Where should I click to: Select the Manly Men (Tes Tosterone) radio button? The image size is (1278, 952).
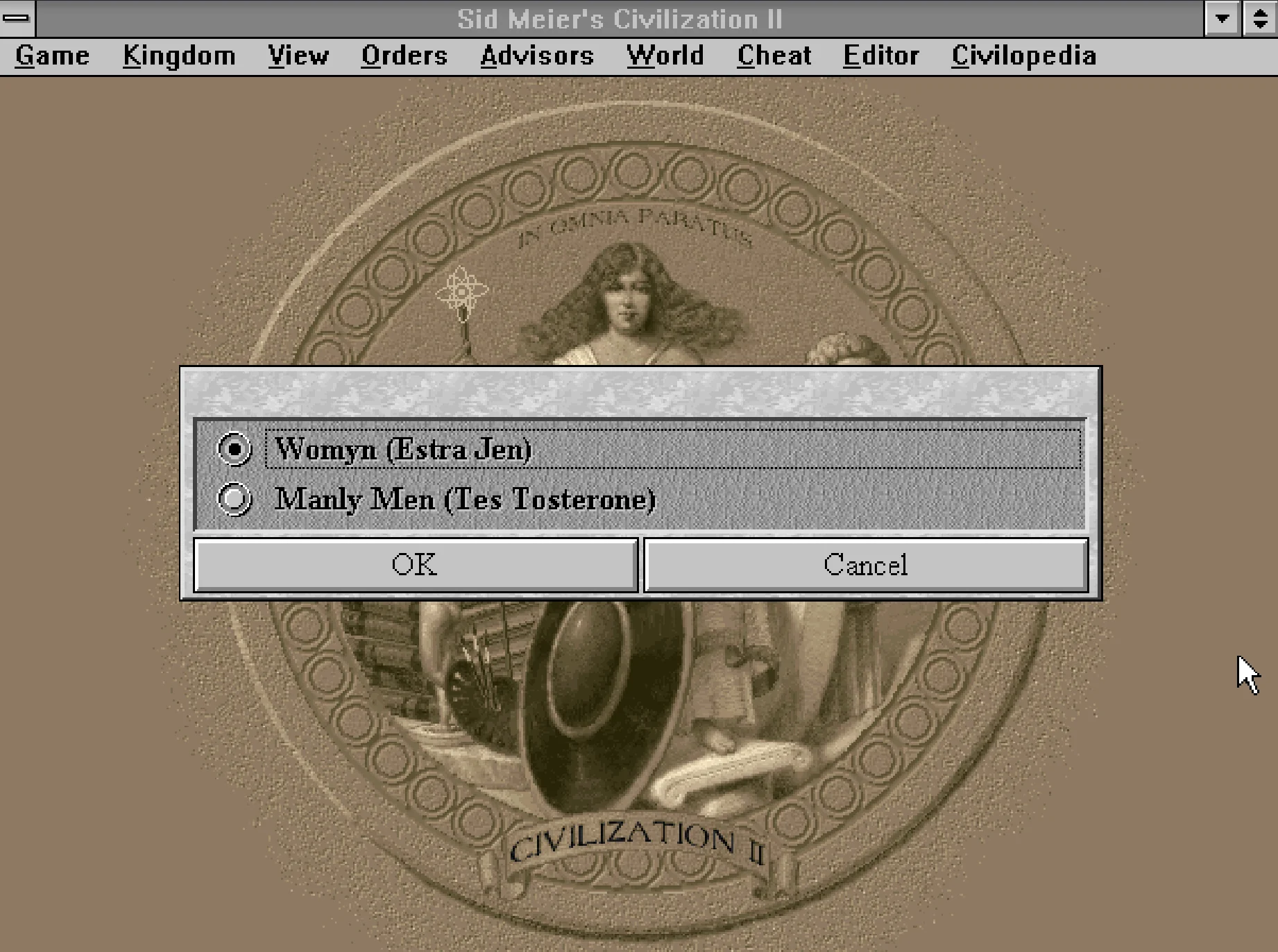coord(234,499)
